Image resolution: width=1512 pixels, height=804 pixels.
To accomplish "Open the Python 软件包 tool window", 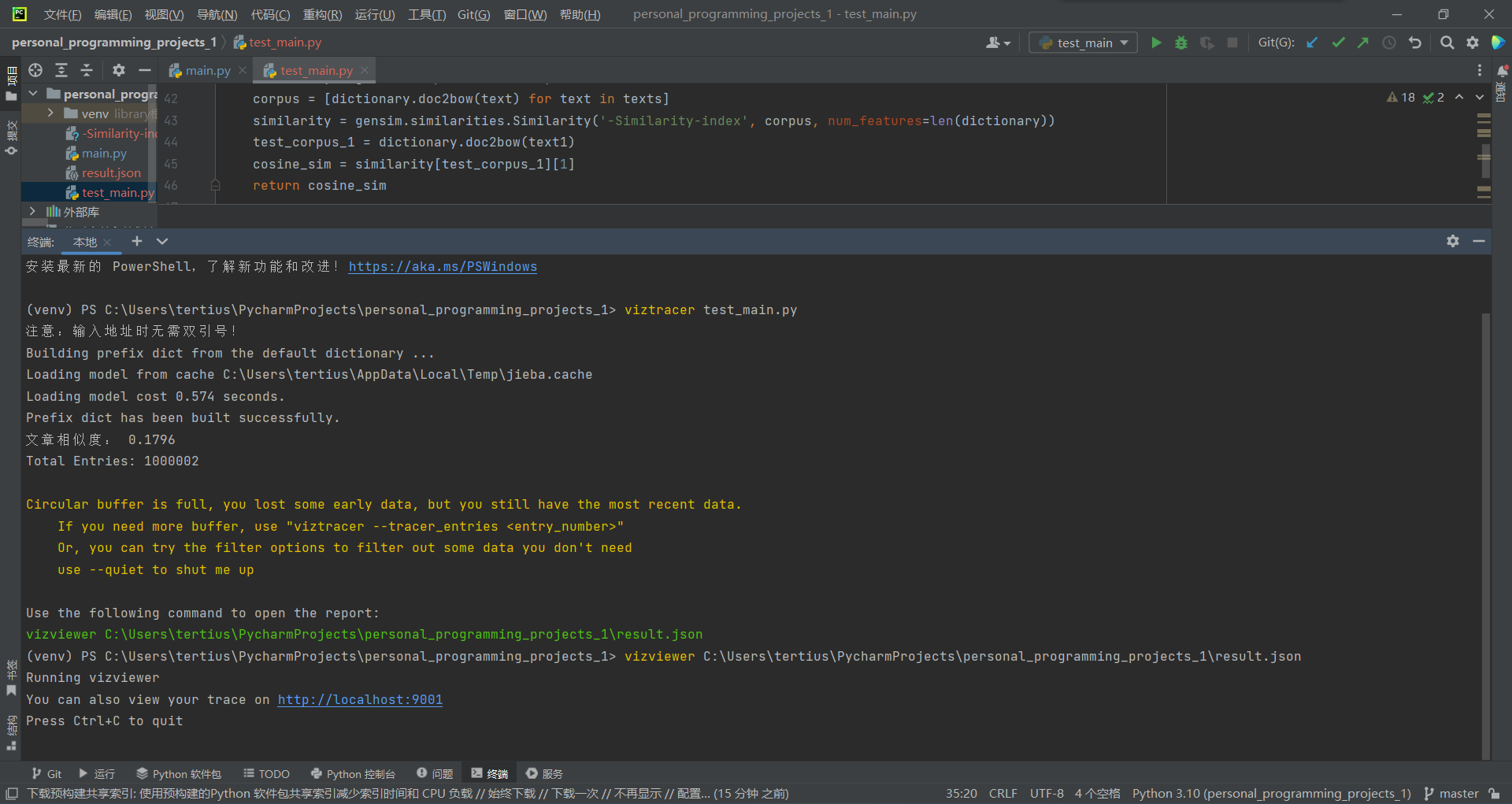I will [179, 773].
